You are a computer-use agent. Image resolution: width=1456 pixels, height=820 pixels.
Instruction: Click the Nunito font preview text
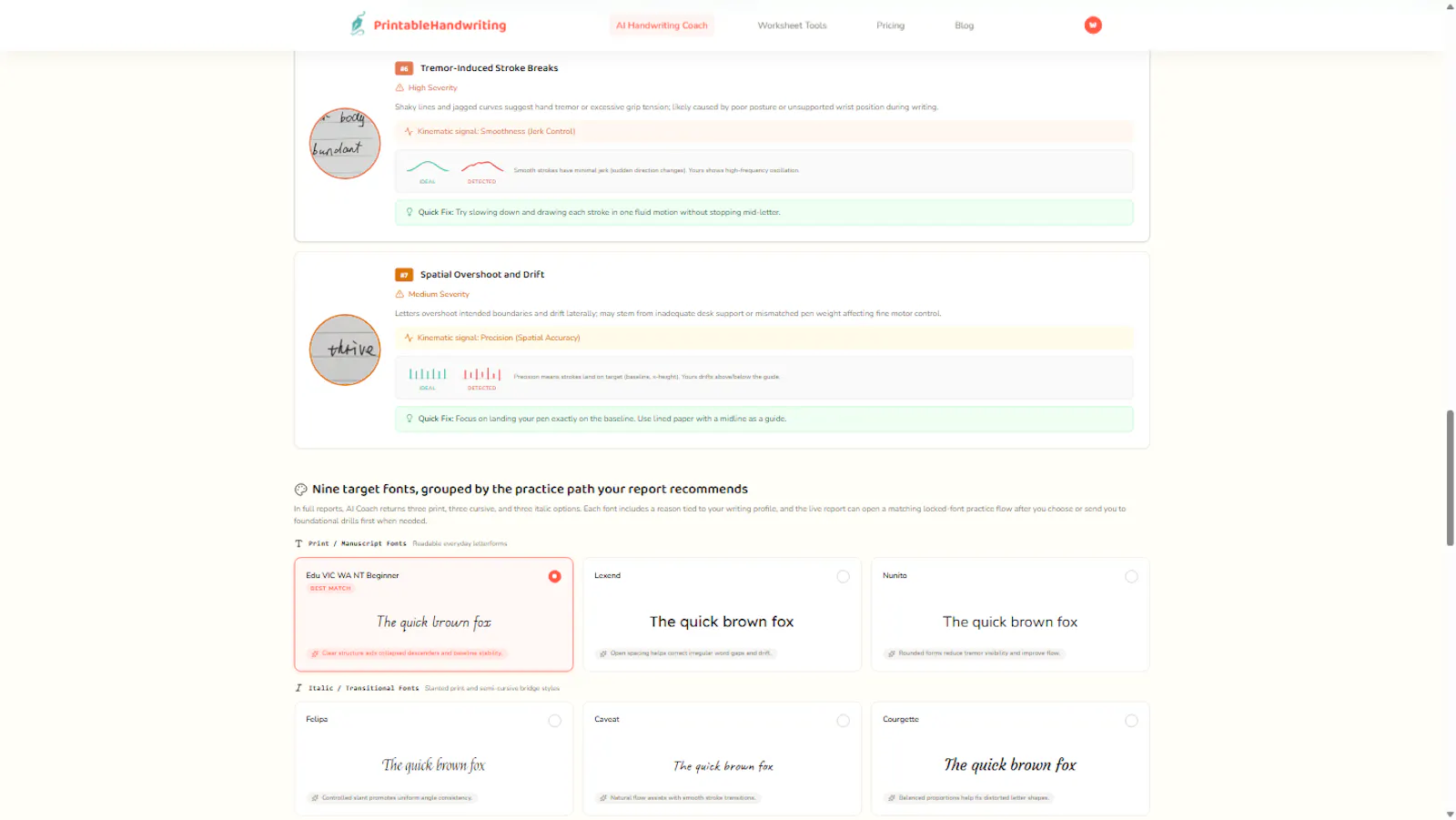coord(1010,623)
